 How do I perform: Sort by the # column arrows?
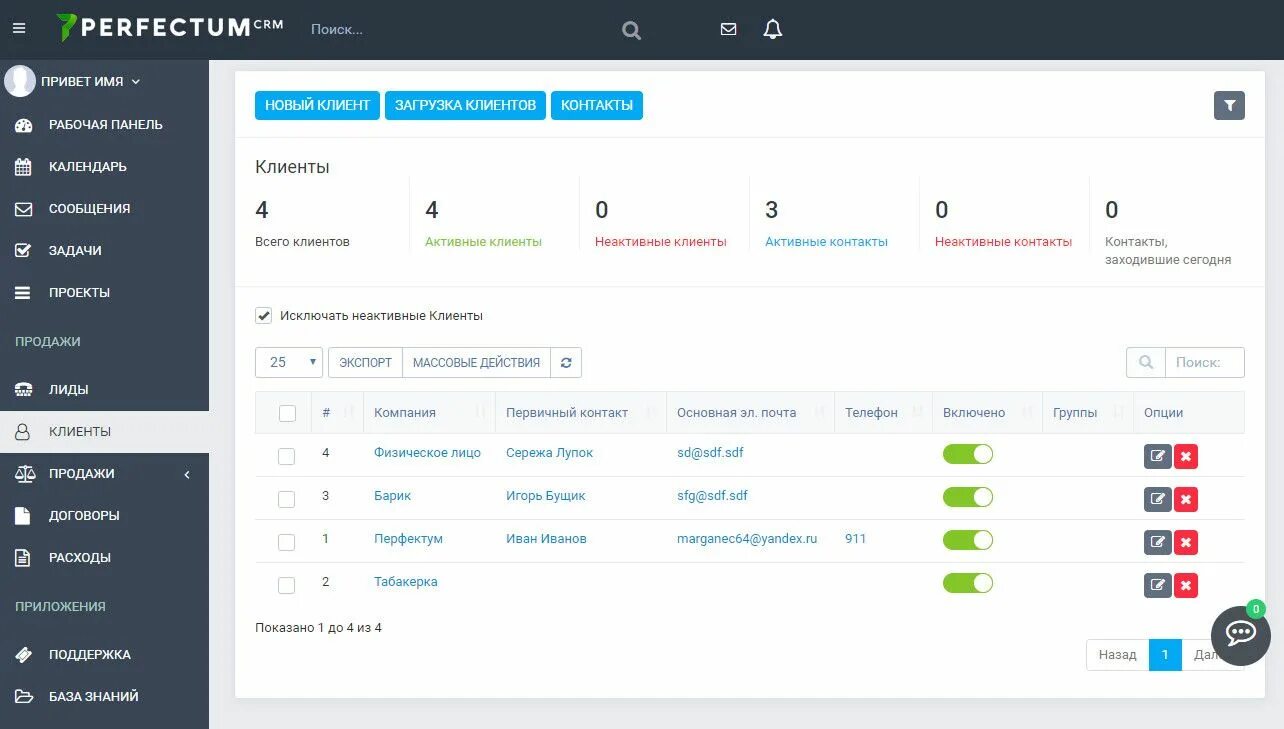point(349,412)
